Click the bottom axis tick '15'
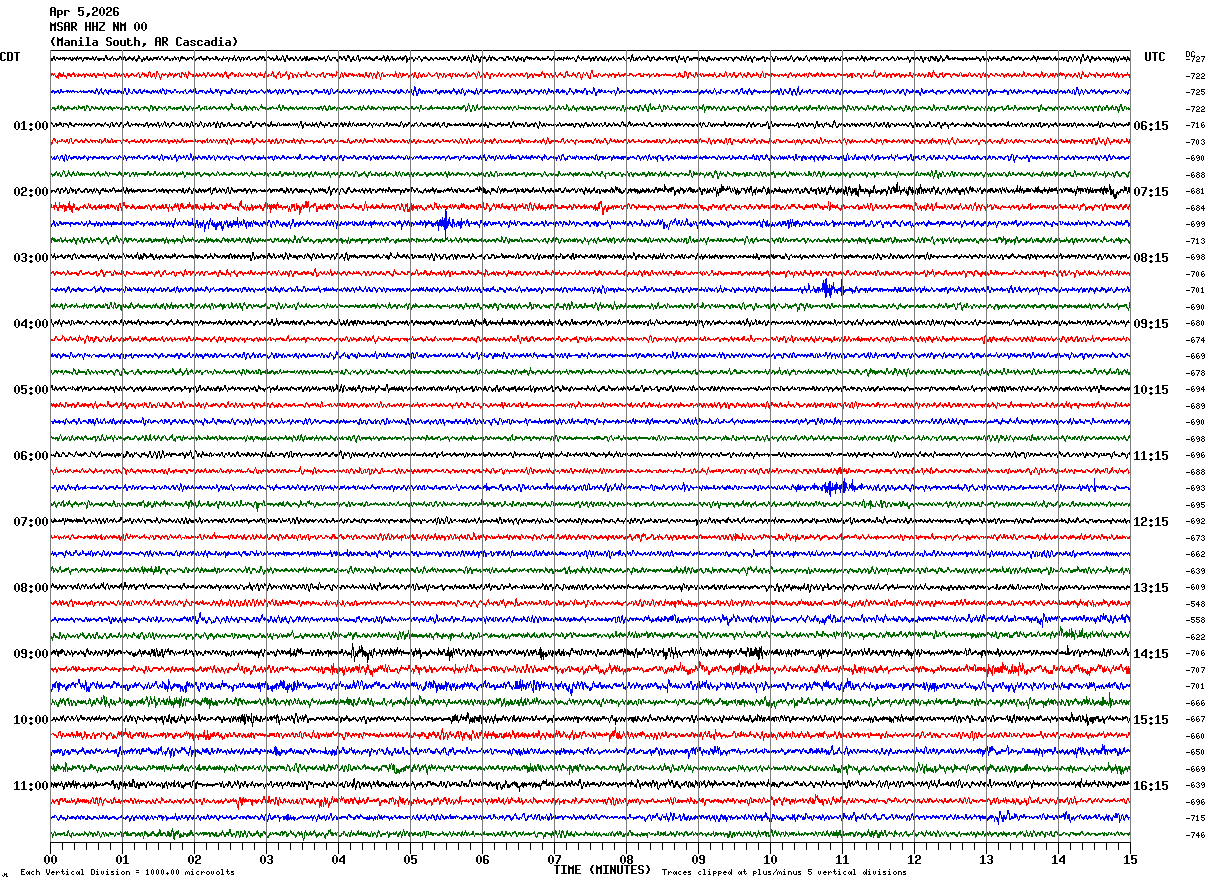1210x886 pixels. click(x=1130, y=859)
